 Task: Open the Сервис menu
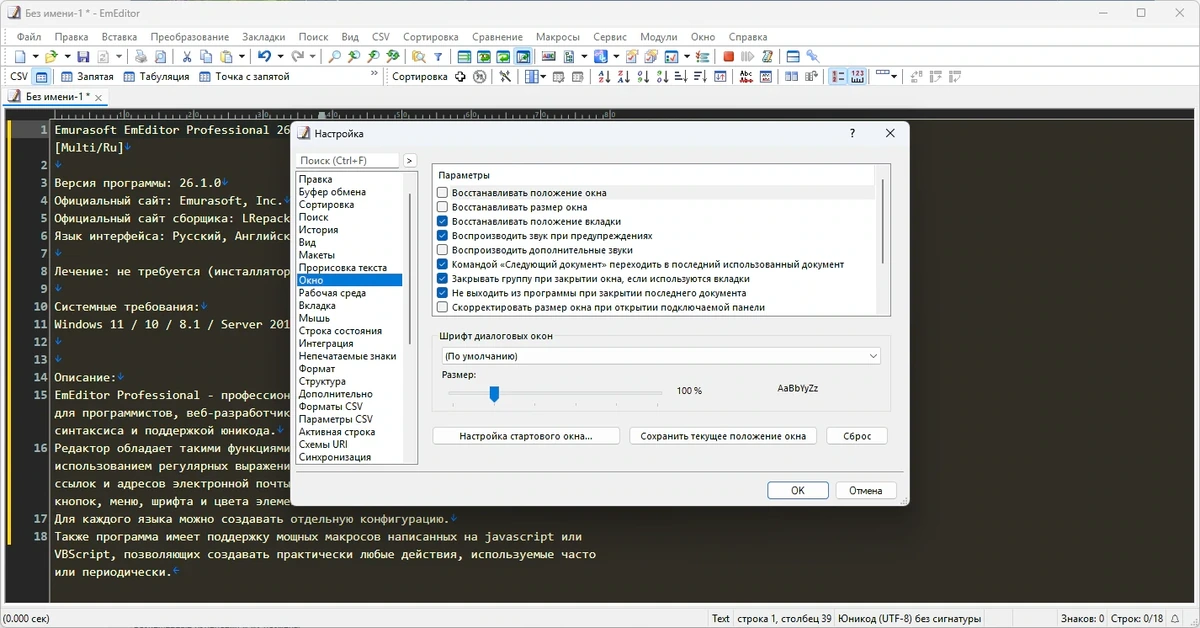click(x=610, y=36)
